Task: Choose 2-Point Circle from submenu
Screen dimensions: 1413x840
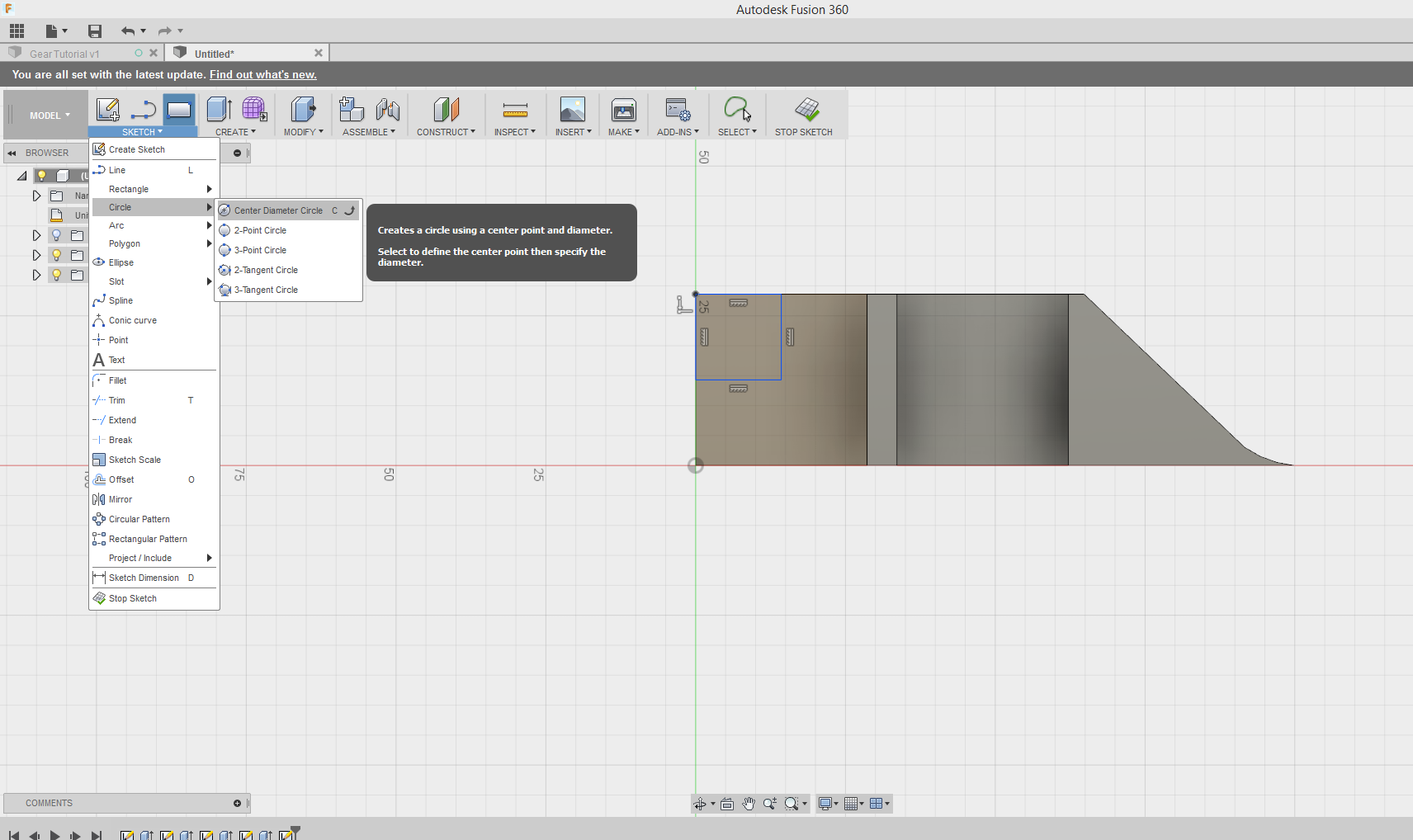Action: pyautogui.click(x=260, y=230)
